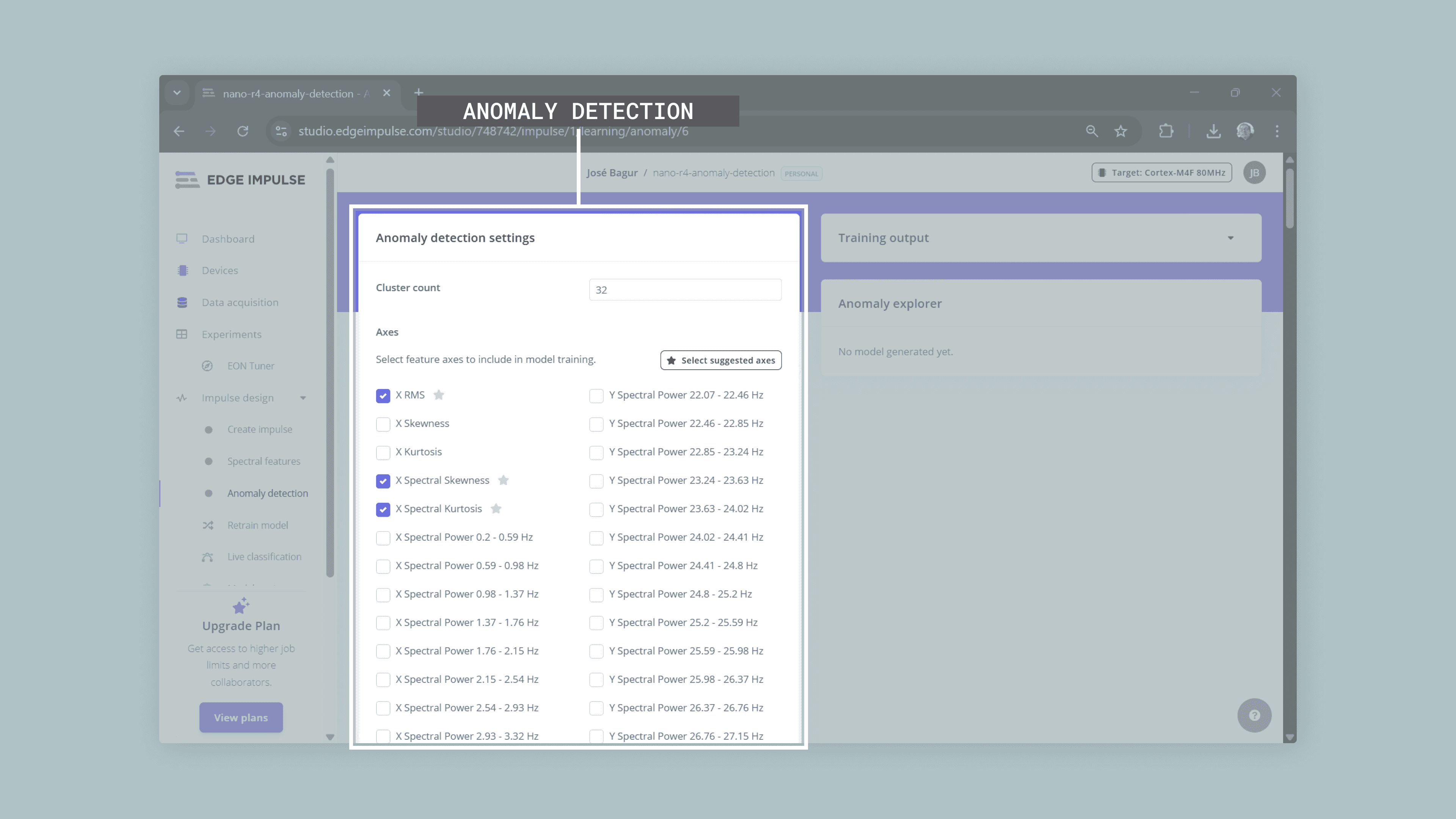Click the View plans button
Image resolution: width=1456 pixels, height=819 pixels.
(241, 718)
